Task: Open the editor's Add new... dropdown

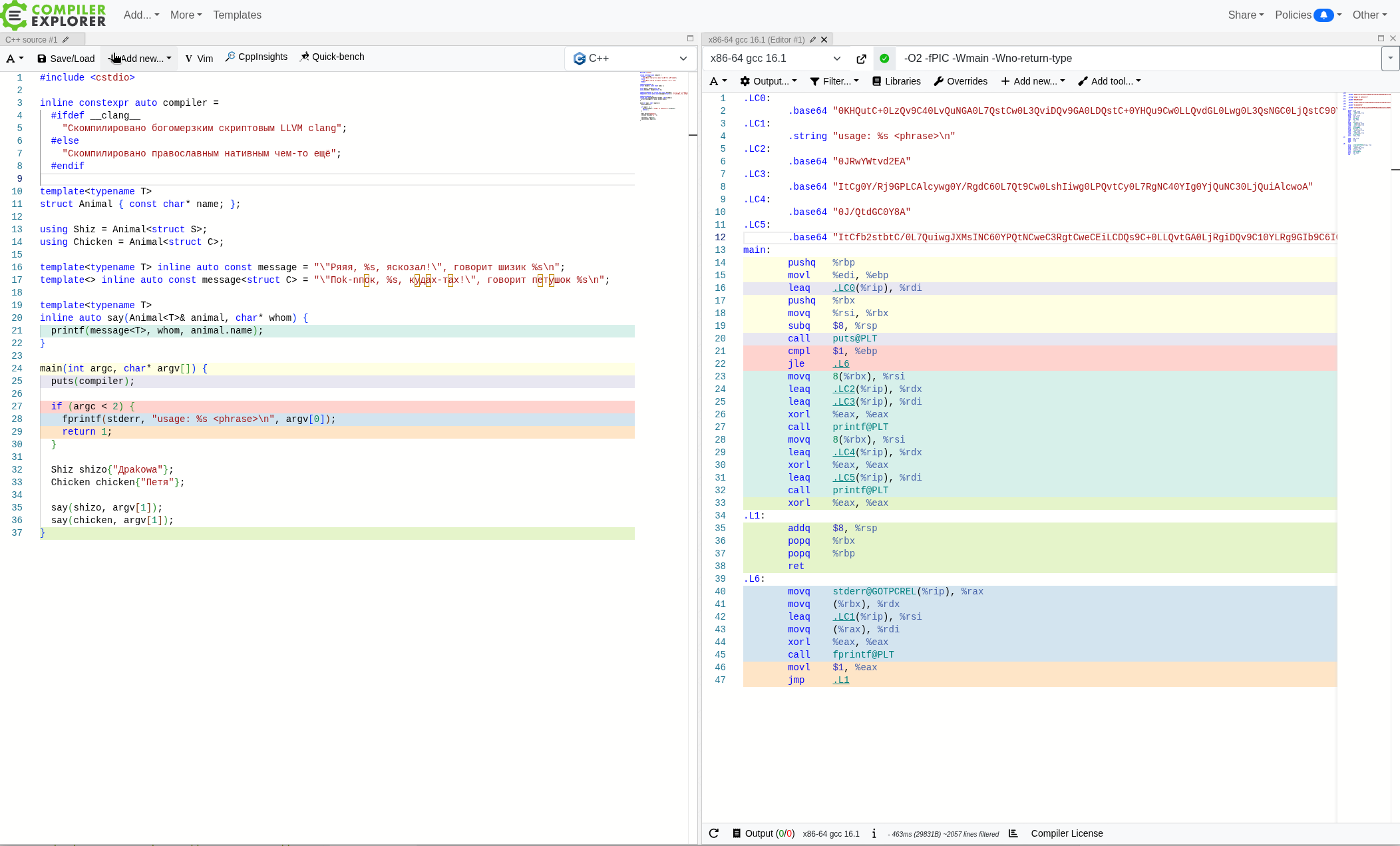Action: coord(140,59)
